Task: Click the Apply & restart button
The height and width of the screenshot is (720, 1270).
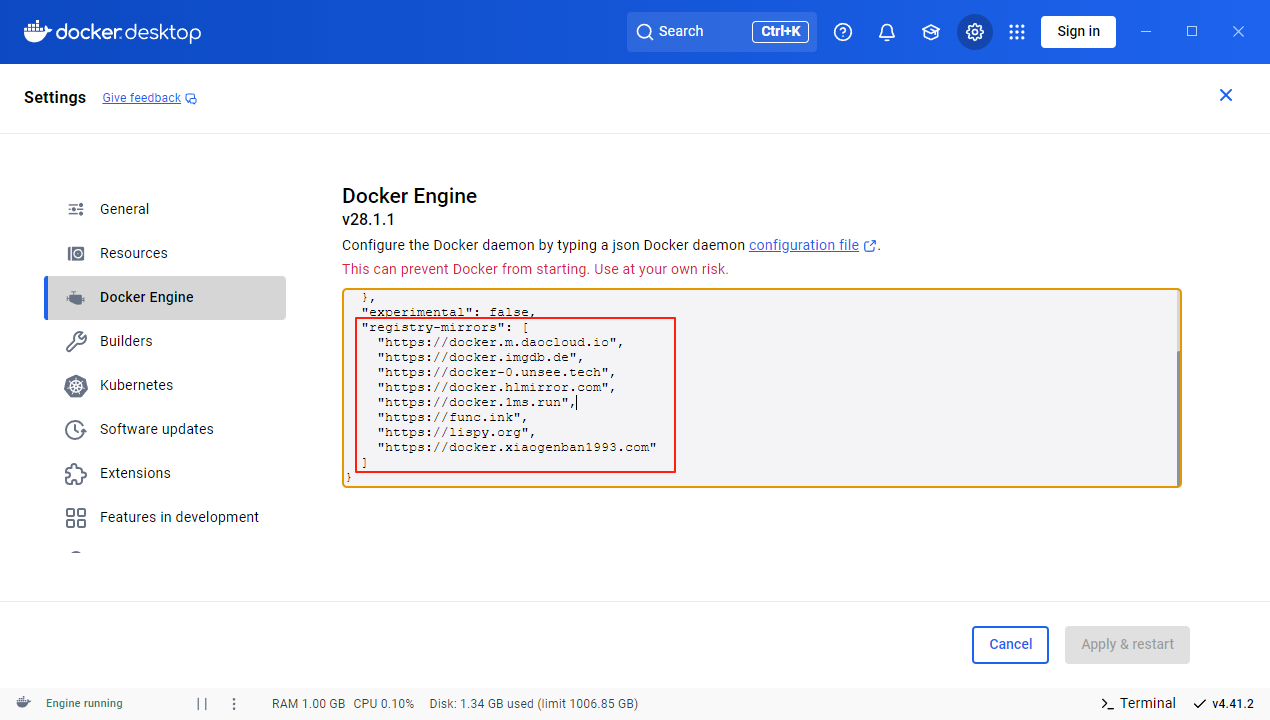Action: coord(1128,644)
